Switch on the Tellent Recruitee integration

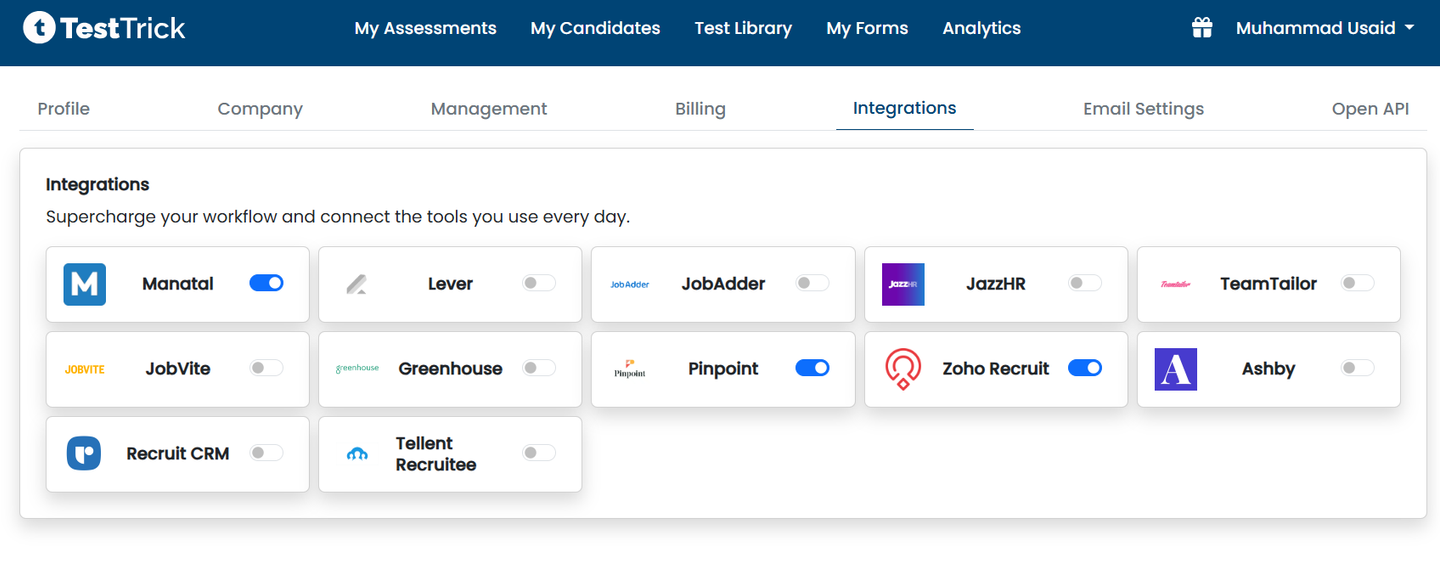[x=539, y=453]
